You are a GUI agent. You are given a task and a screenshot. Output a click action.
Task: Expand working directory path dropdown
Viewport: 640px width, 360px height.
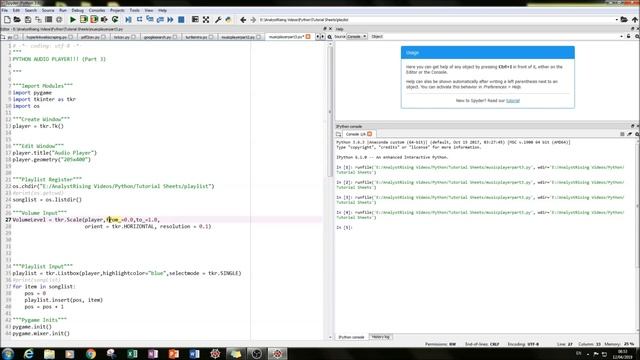(616, 20)
